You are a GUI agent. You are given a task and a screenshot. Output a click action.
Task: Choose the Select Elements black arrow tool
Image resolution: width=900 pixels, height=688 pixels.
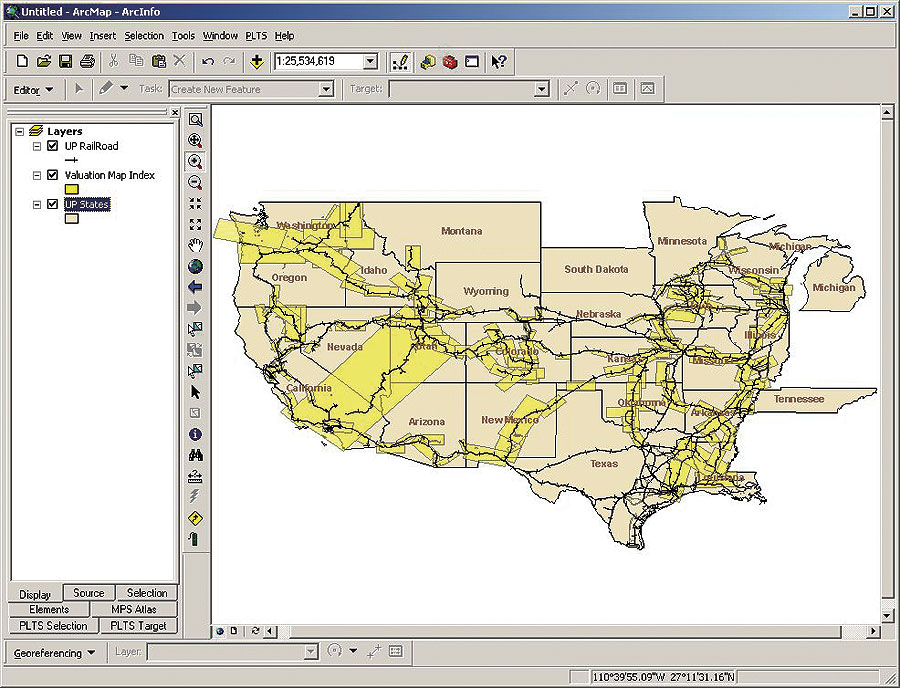click(195, 392)
